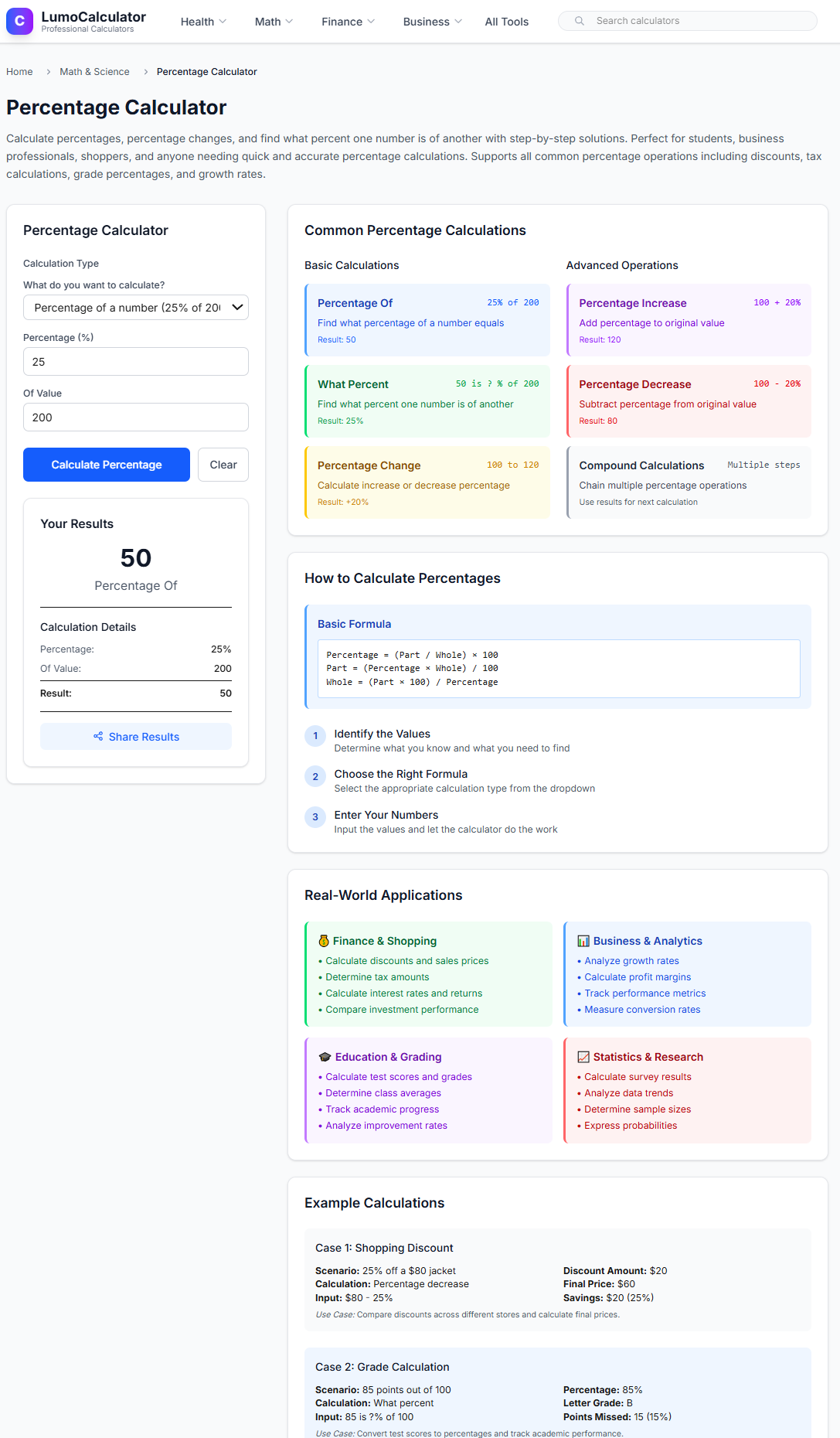Image resolution: width=840 pixels, height=1438 pixels.
Task: Open the calculation type dropdown
Action: [136, 307]
